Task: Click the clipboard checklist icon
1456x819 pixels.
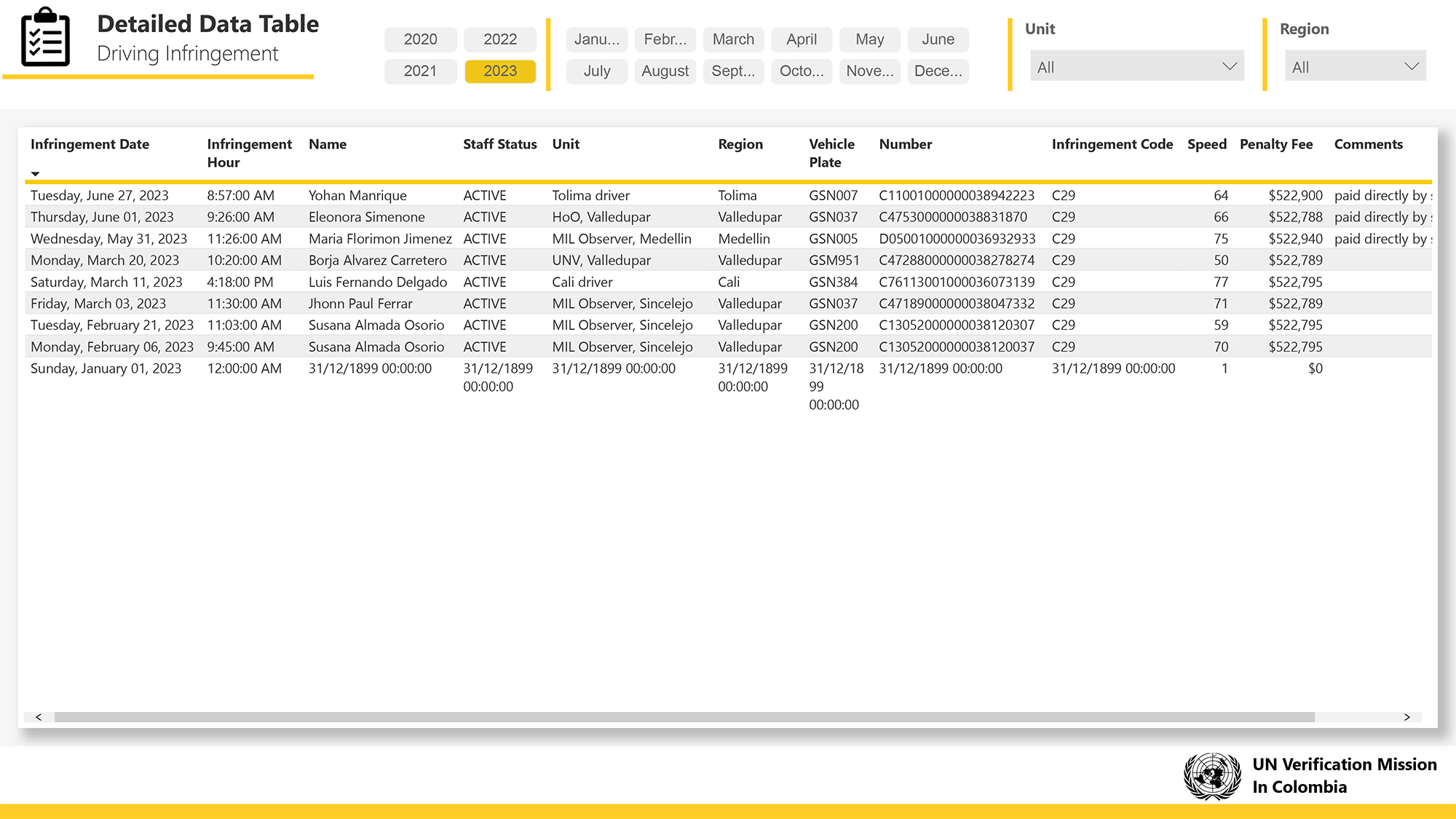Action: pos(46,38)
